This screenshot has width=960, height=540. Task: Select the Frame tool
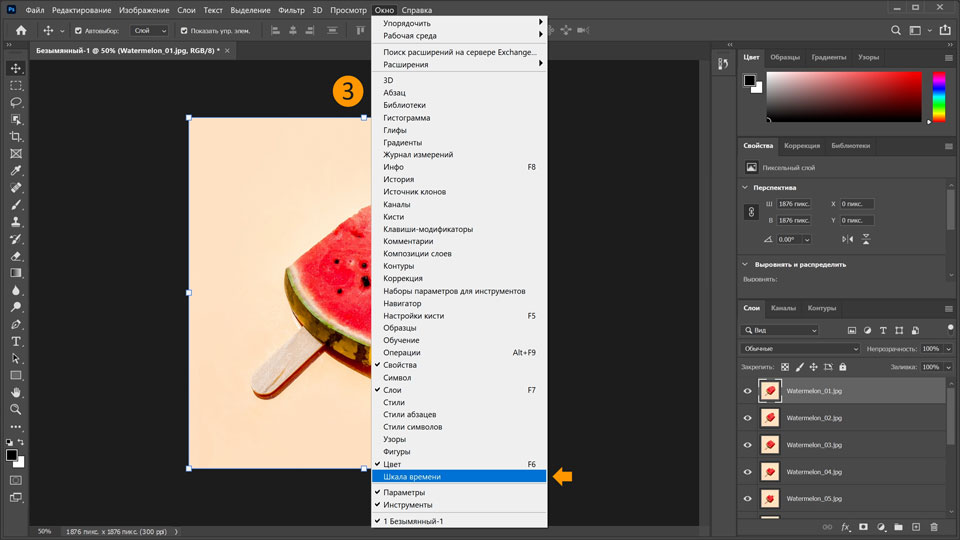coord(16,154)
